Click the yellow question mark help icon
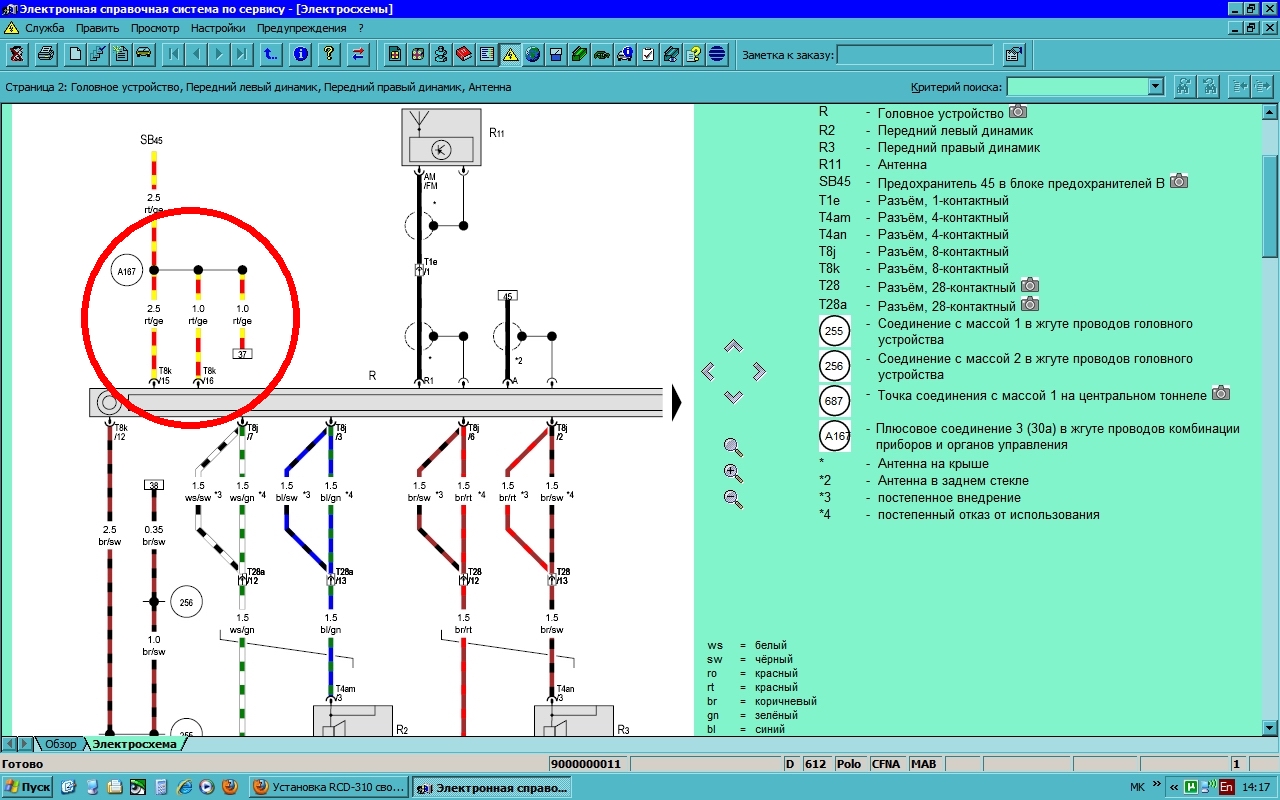Screen dimensions: 1280x800 pos(328,54)
